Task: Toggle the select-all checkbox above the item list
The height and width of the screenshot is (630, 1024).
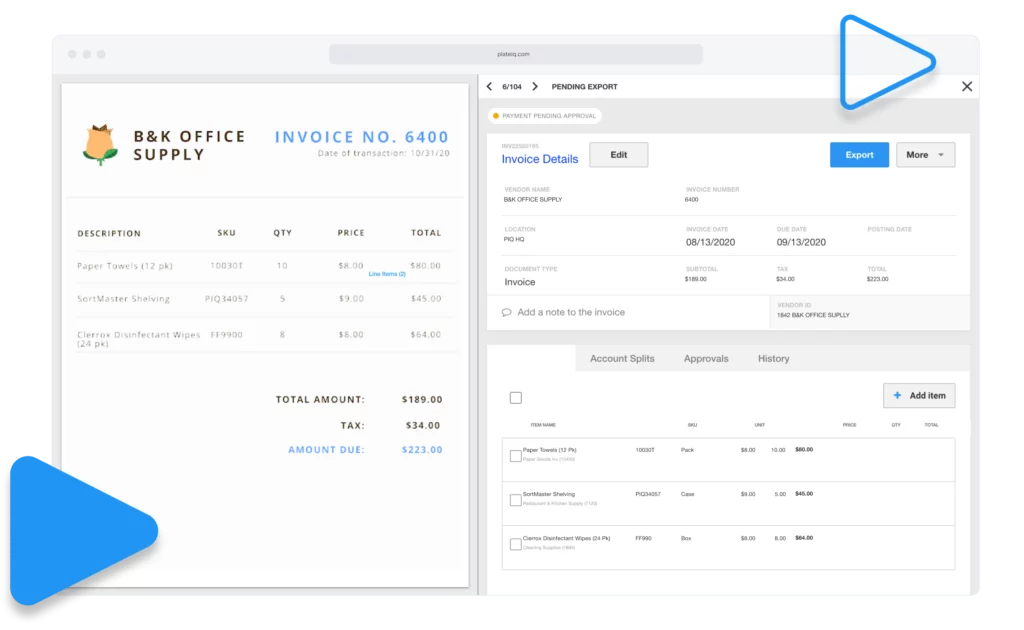Action: (x=516, y=397)
